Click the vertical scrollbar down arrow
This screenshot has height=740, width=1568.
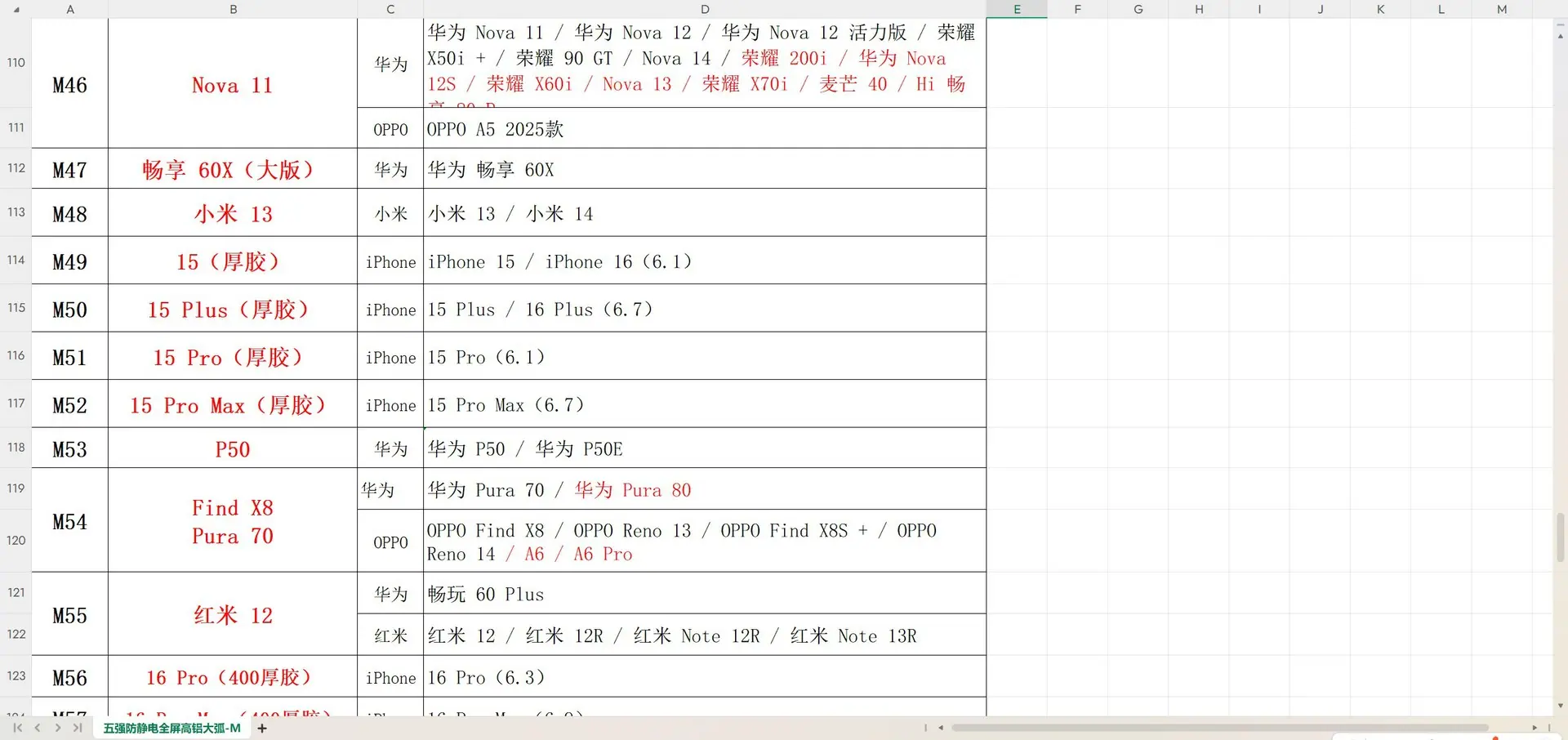1561,706
